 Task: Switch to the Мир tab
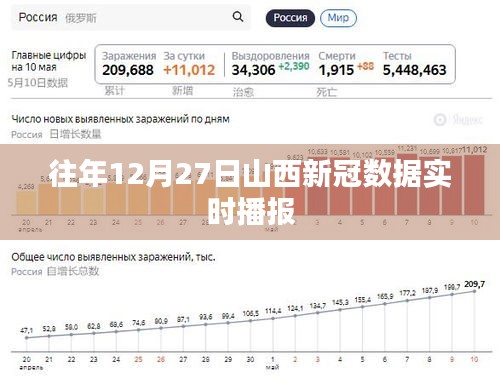tap(338, 18)
